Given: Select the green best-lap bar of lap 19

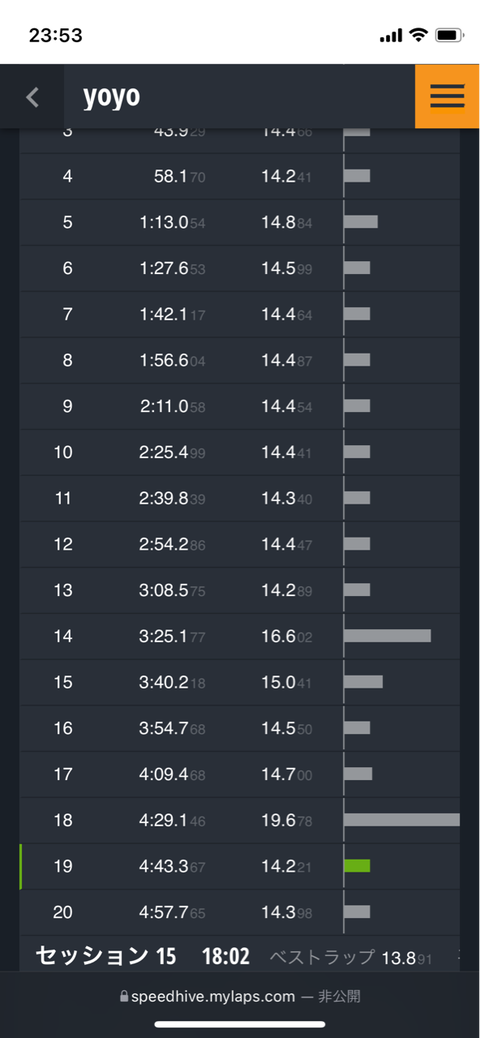Looking at the screenshot, I should point(357,865).
